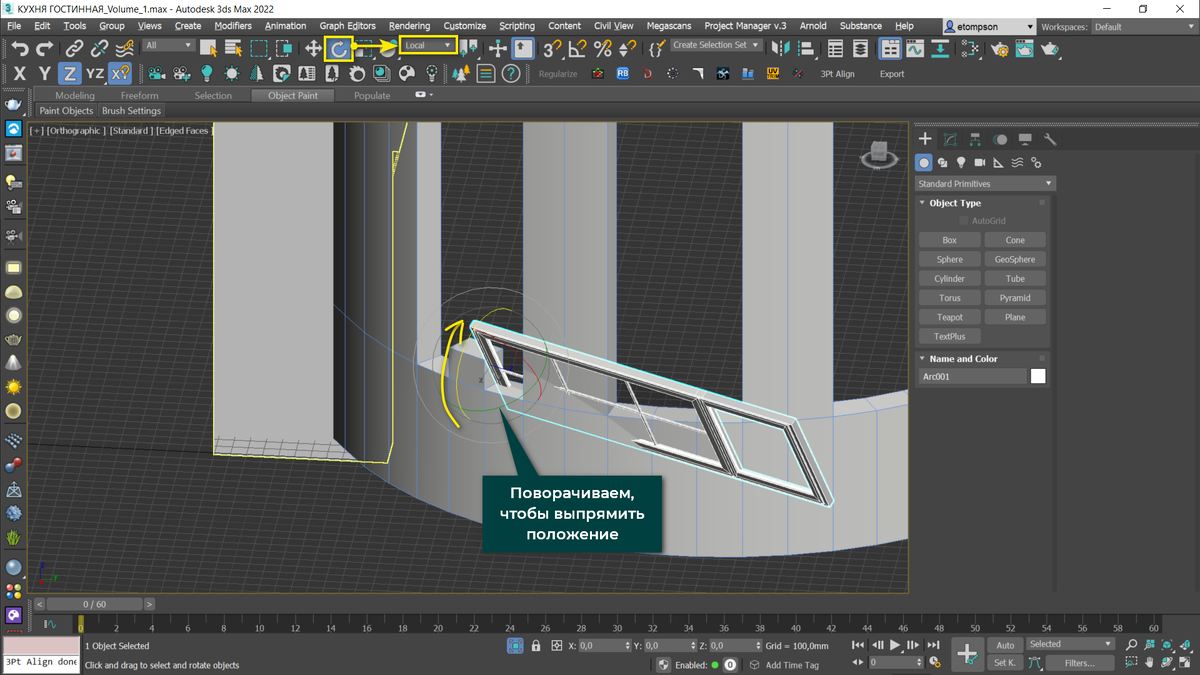Toggle the selection lock icon
Viewport: 1200px width, 675px height.
pyautogui.click(x=536, y=646)
